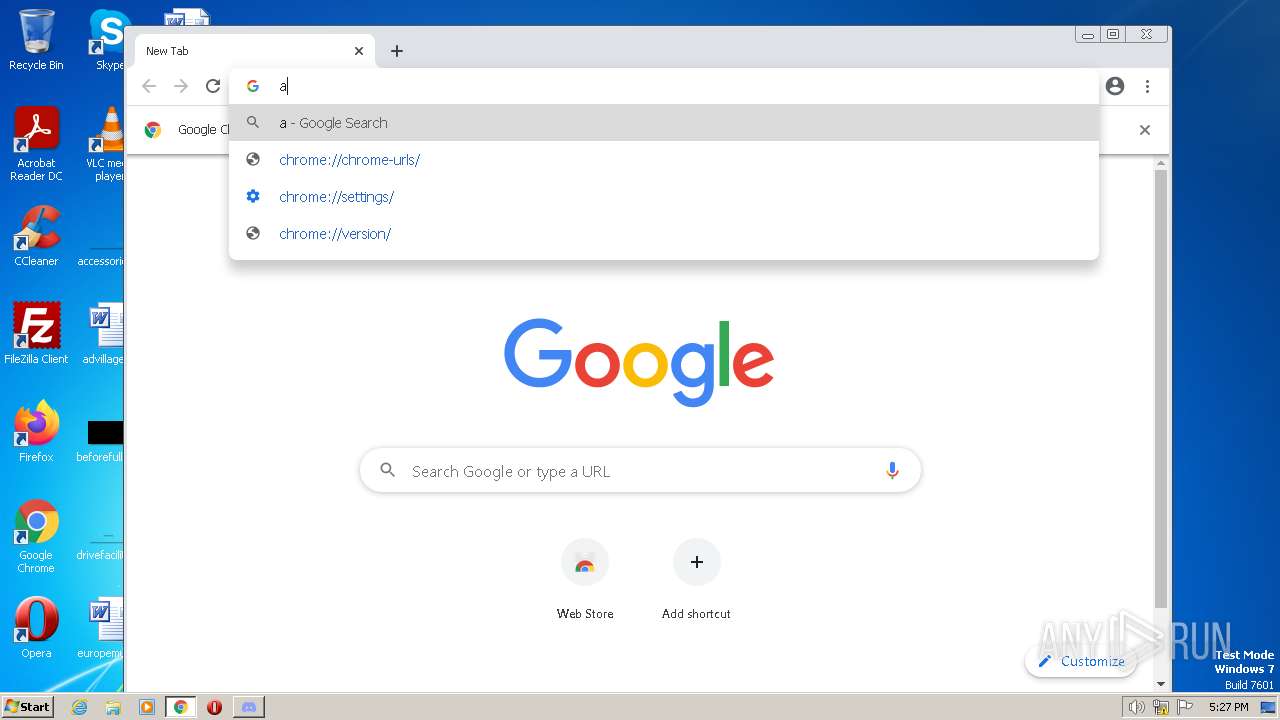Open FileZilla Client desktop icon
The image size is (1280, 720).
(x=36, y=333)
